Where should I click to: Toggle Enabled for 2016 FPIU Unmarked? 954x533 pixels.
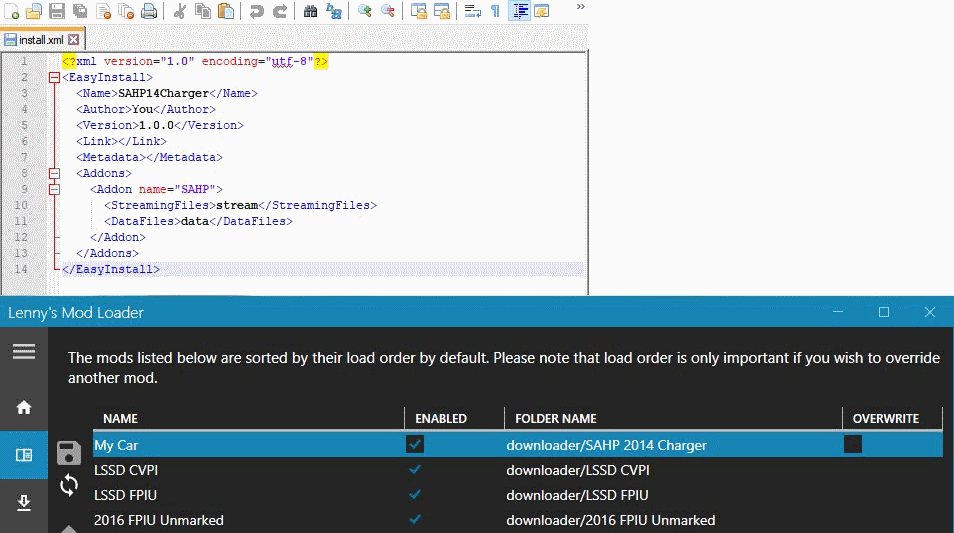415,520
